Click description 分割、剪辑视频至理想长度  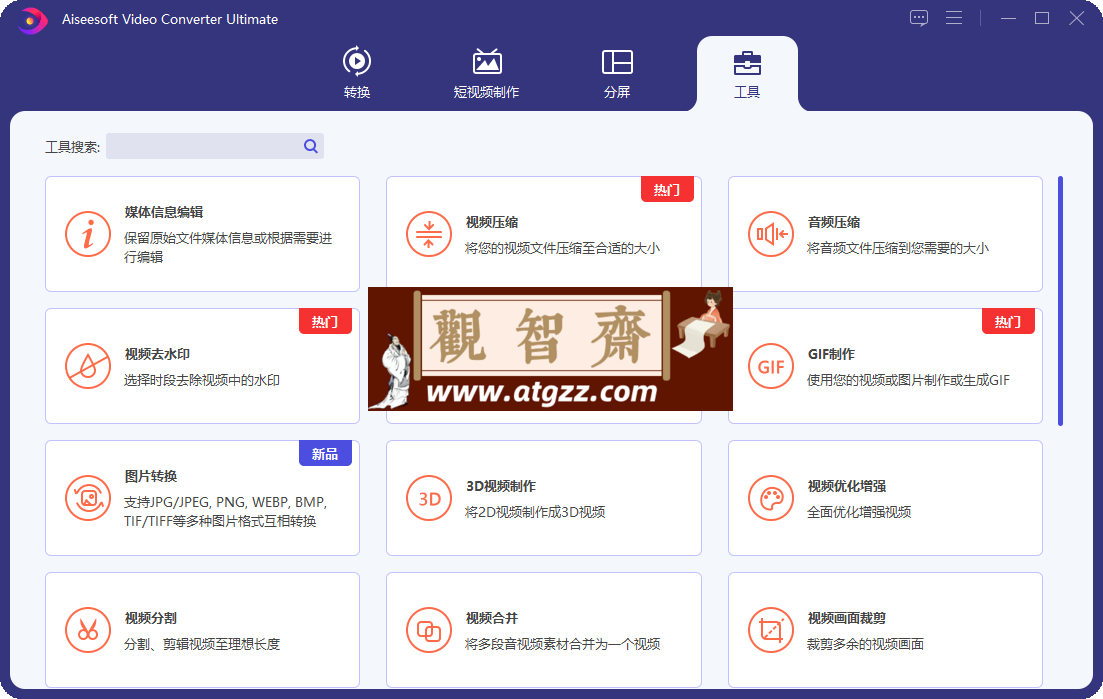coord(202,645)
